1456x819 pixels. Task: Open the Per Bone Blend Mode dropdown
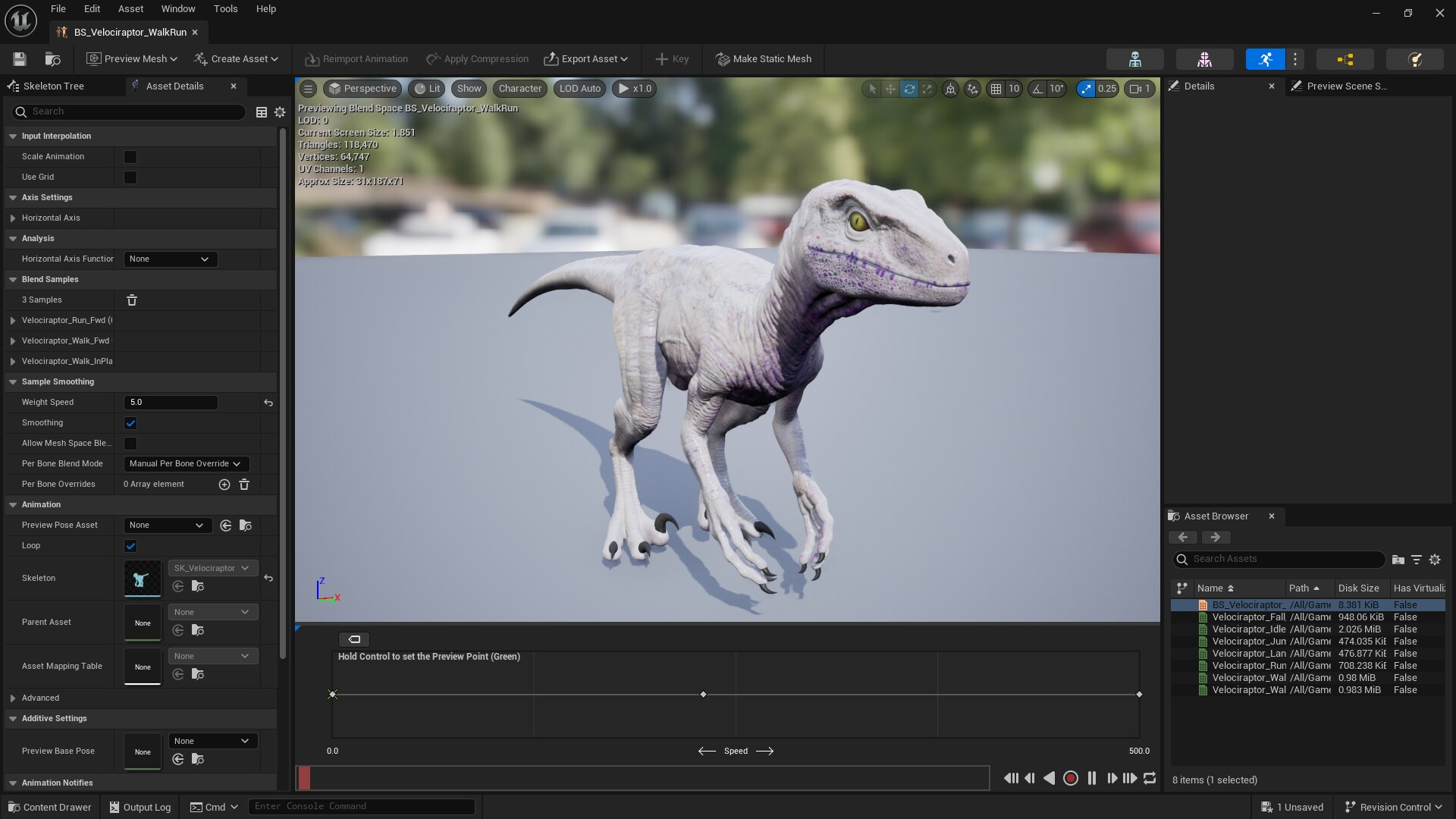point(184,463)
